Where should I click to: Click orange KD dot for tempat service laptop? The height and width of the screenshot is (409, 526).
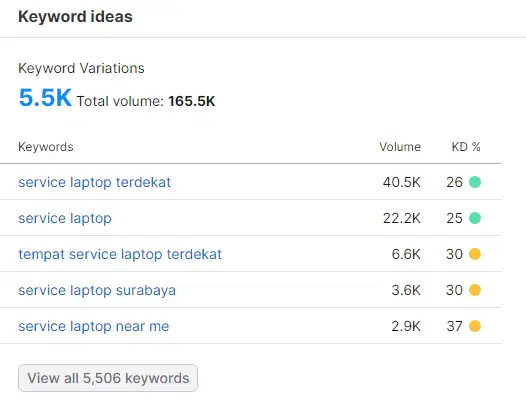[x=475, y=254]
